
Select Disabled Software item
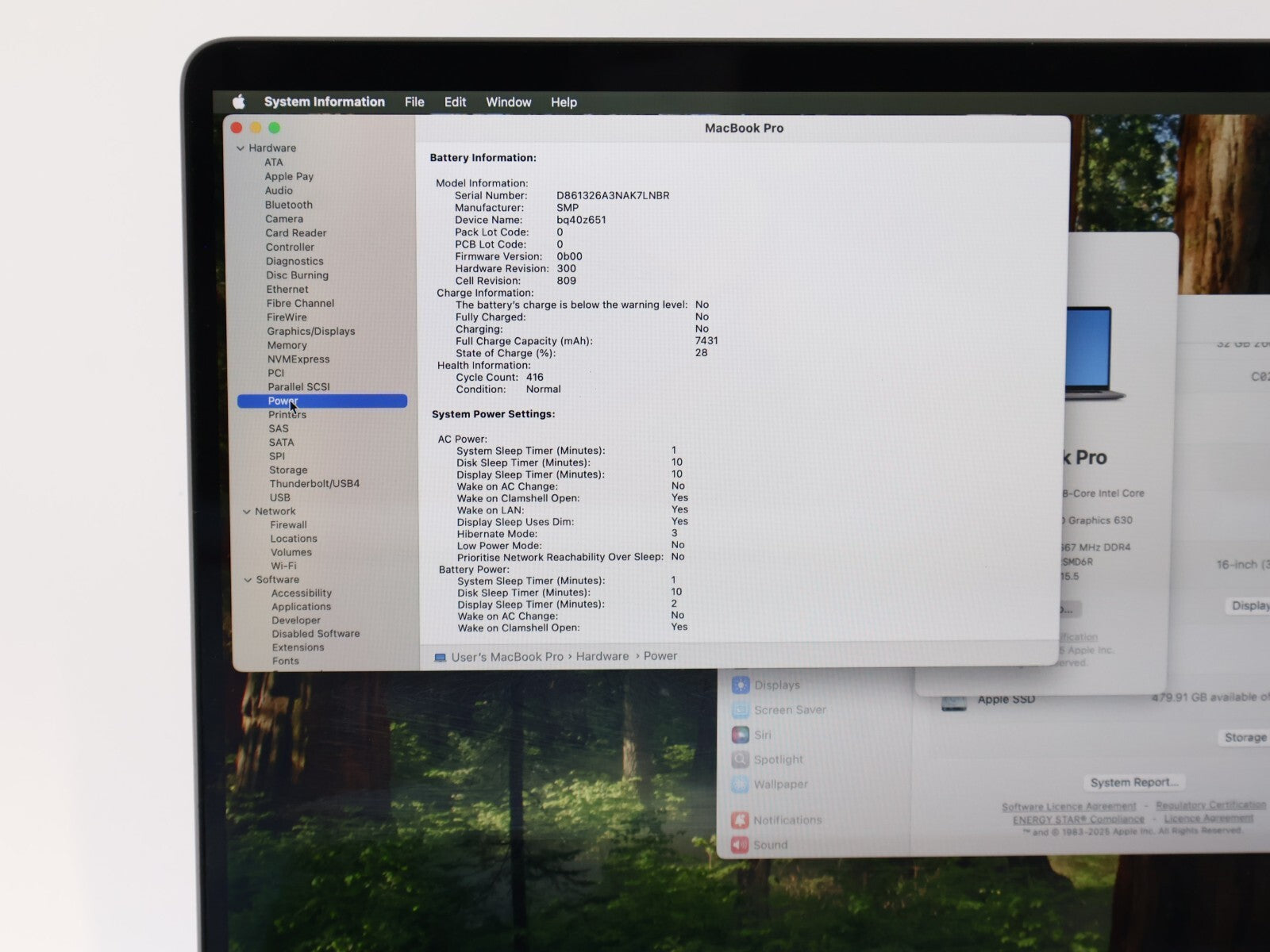click(316, 634)
